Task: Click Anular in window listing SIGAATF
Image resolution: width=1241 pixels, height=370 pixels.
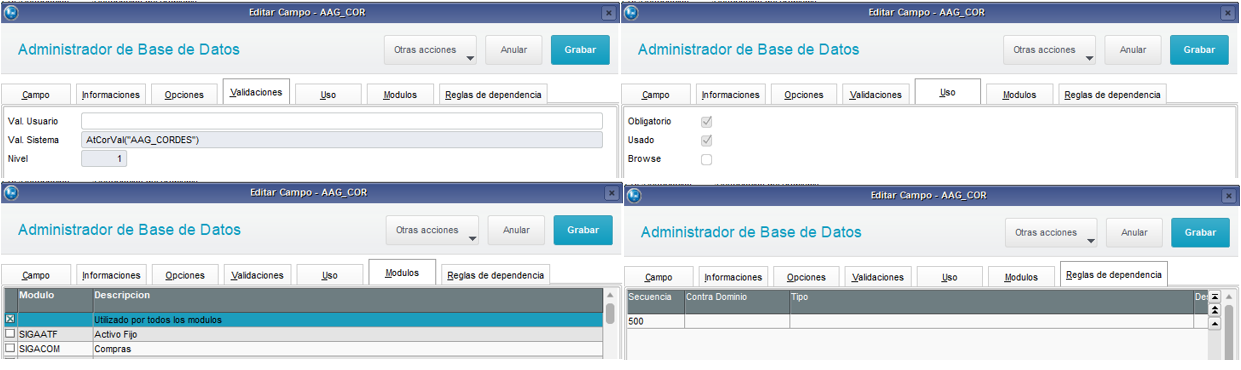Action: pyautogui.click(x=516, y=230)
